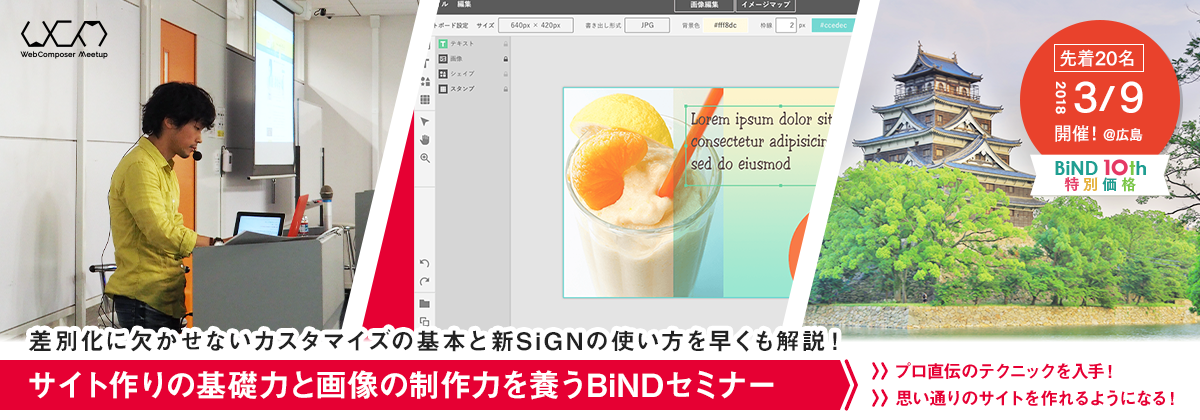Click the shapes icon above the grid icon
The image size is (1200, 420).
point(425,82)
